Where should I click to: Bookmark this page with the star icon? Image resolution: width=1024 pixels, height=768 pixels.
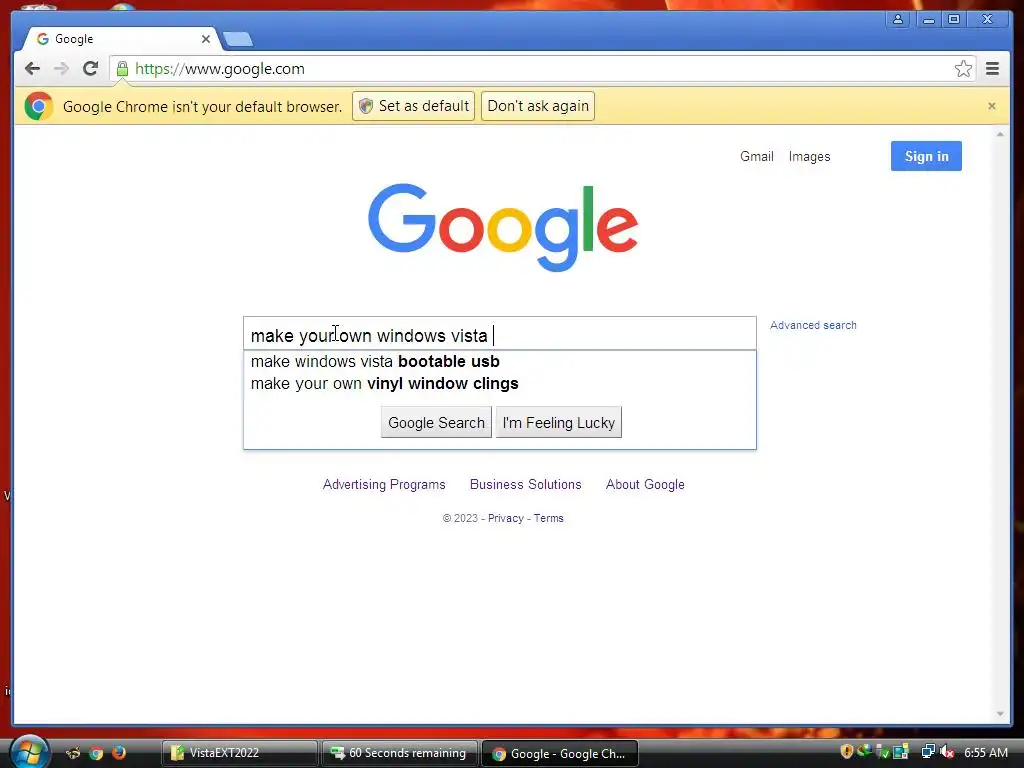click(x=963, y=69)
